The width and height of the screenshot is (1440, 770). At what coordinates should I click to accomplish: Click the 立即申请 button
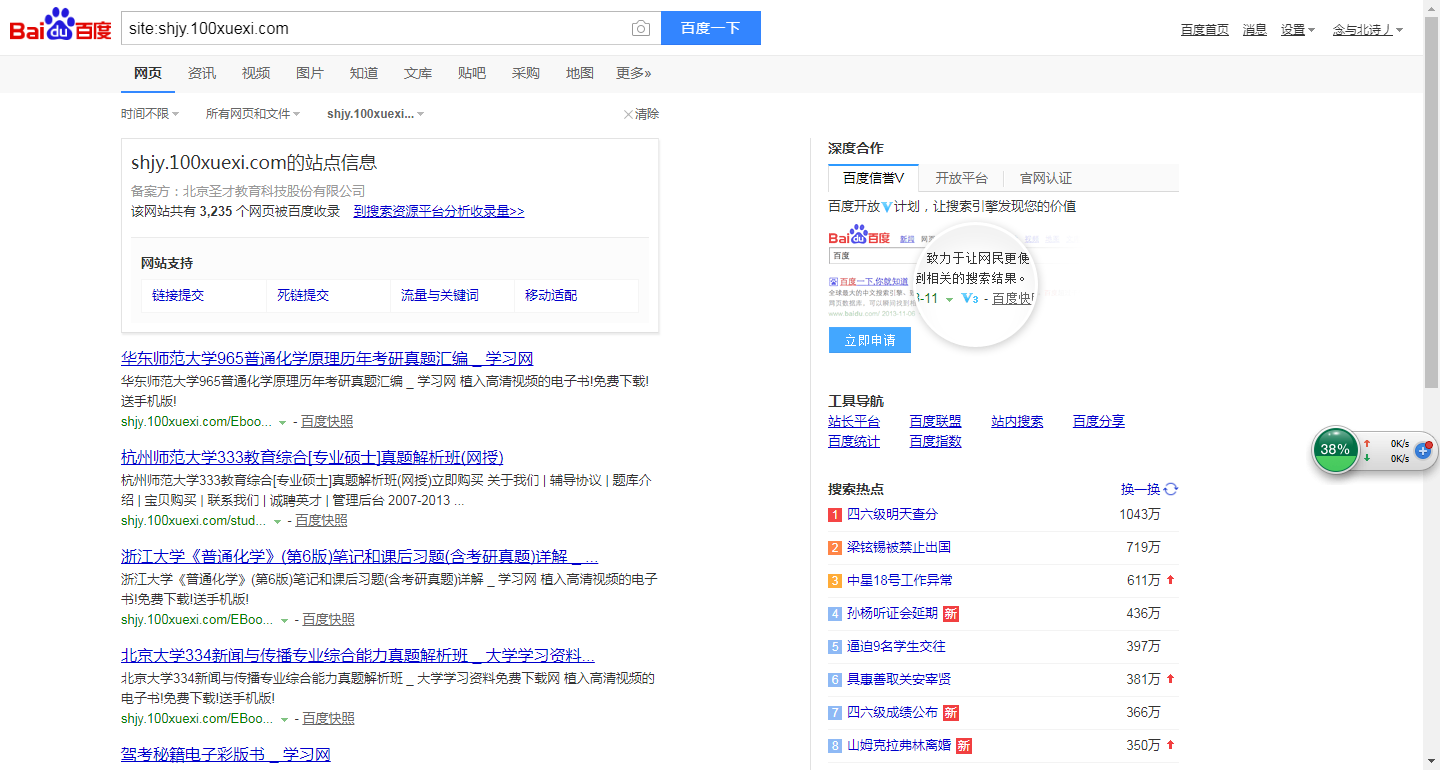[x=870, y=340]
